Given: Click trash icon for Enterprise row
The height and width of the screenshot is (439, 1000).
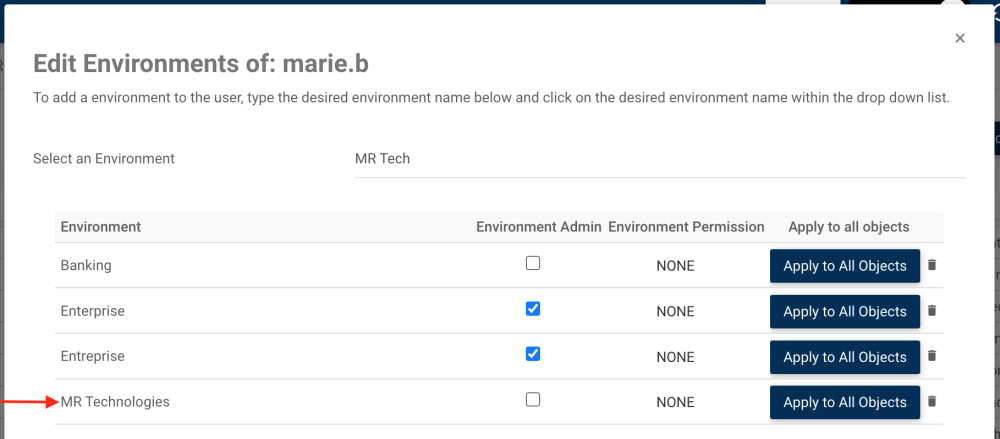Looking at the screenshot, I should click(932, 311).
